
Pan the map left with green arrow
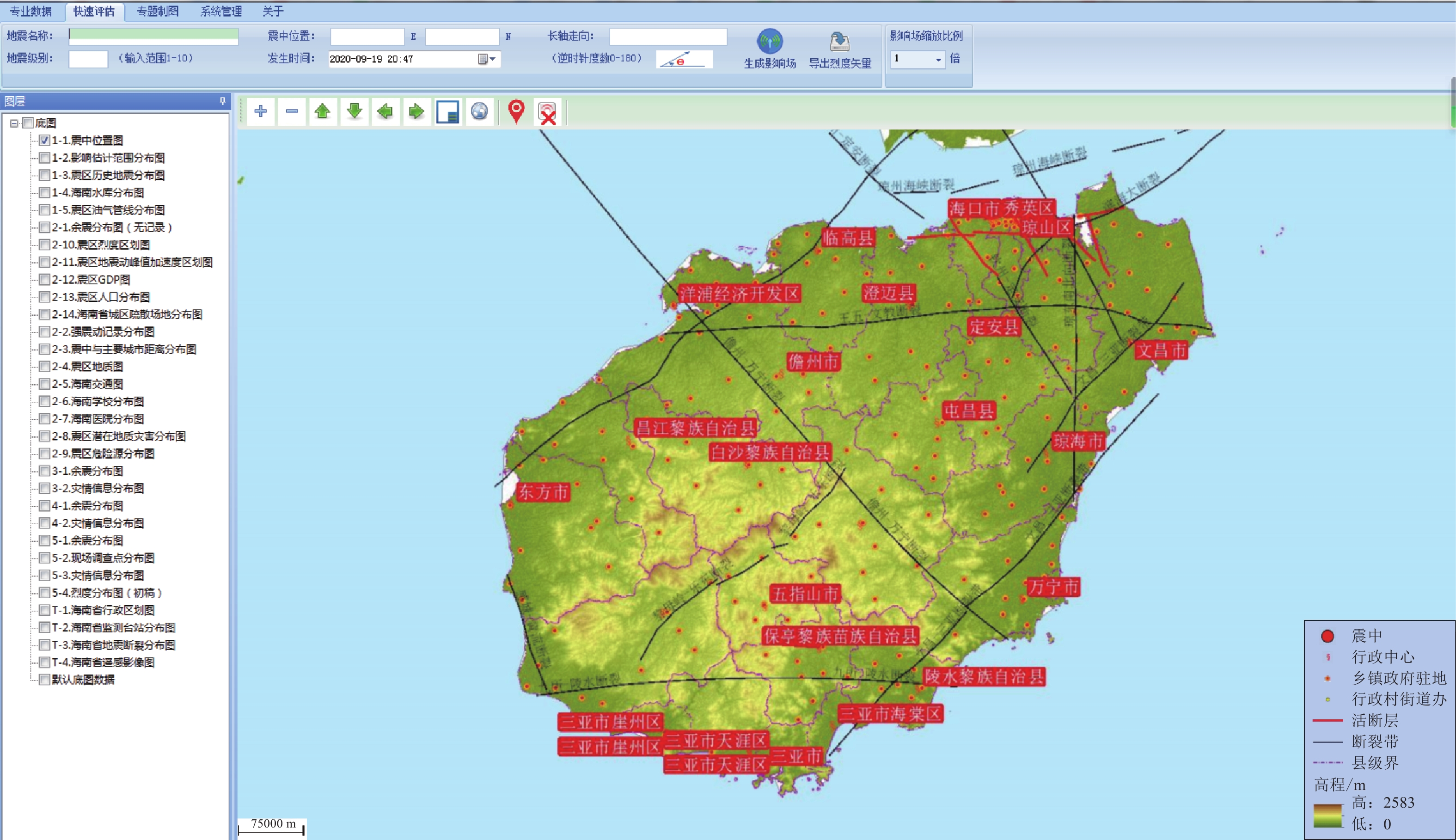click(385, 111)
